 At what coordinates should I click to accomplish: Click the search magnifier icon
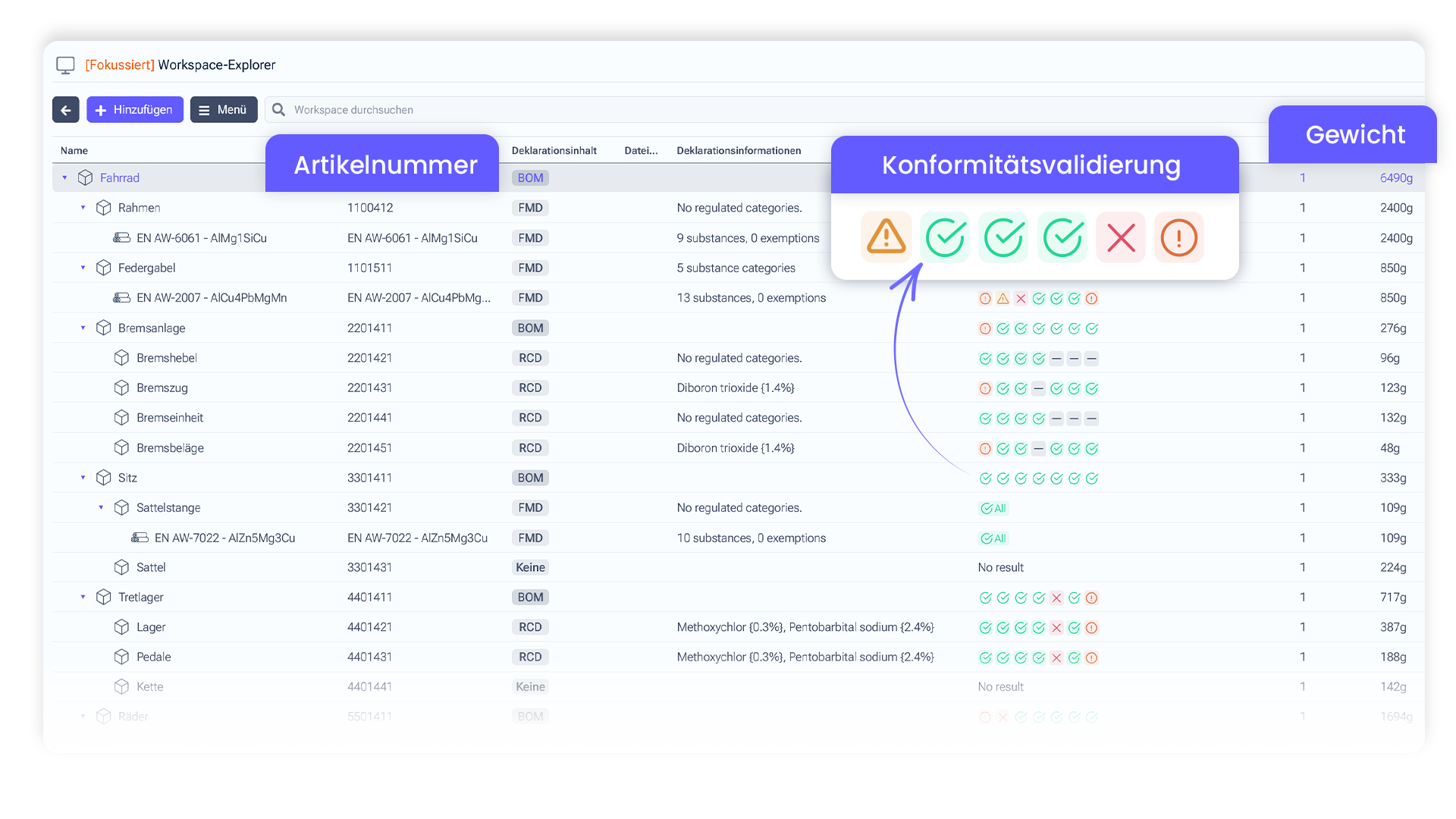pyautogui.click(x=279, y=110)
